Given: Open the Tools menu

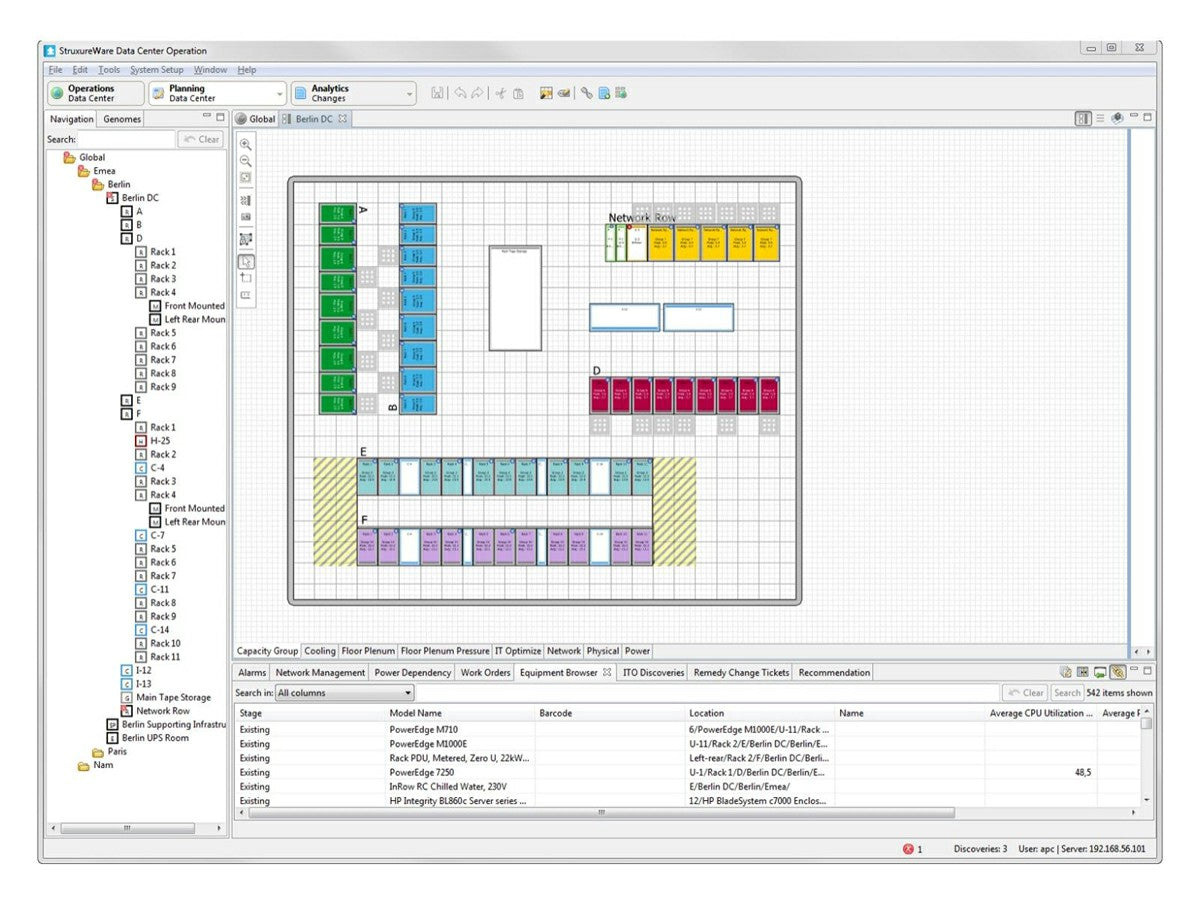Looking at the screenshot, I should click(108, 69).
